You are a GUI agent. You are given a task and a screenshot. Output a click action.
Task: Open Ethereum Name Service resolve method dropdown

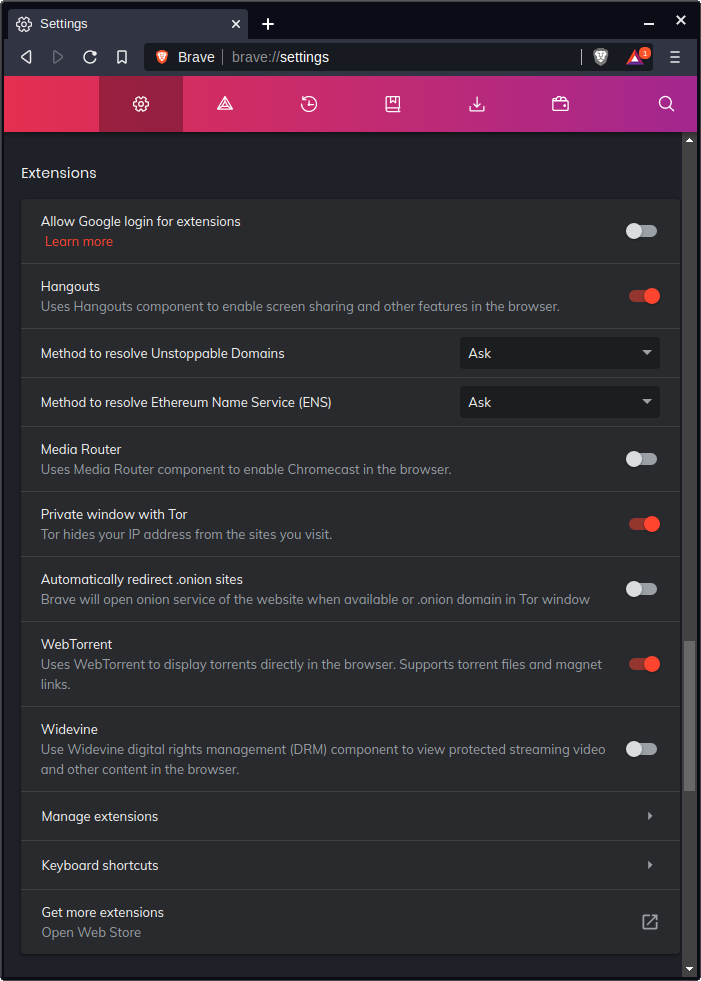pyautogui.click(x=559, y=402)
